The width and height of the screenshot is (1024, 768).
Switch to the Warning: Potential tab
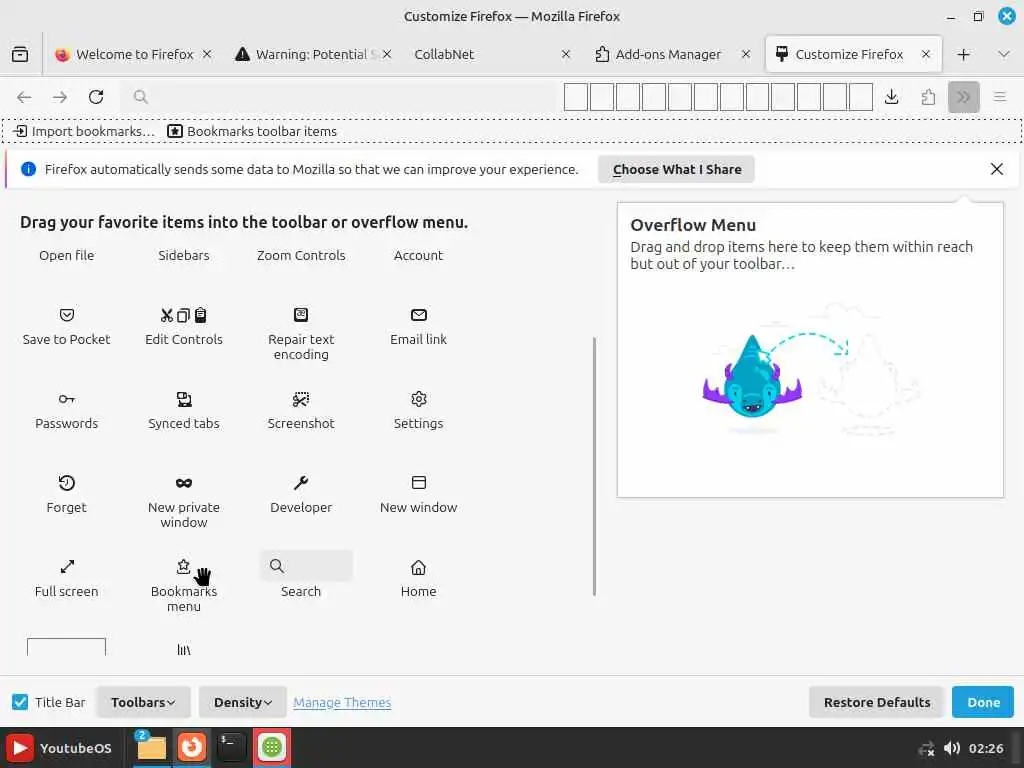312,54
